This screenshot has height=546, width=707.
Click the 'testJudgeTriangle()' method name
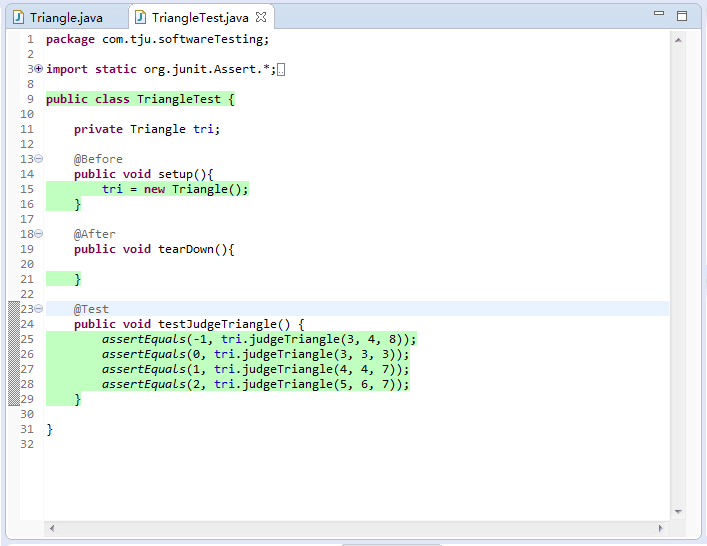[224, 324]
